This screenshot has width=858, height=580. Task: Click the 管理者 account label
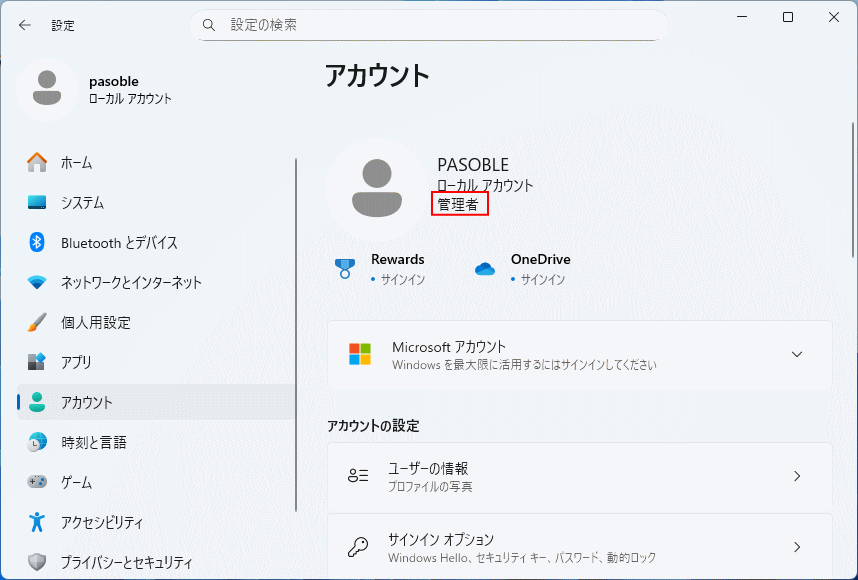[x=459, y=206]
